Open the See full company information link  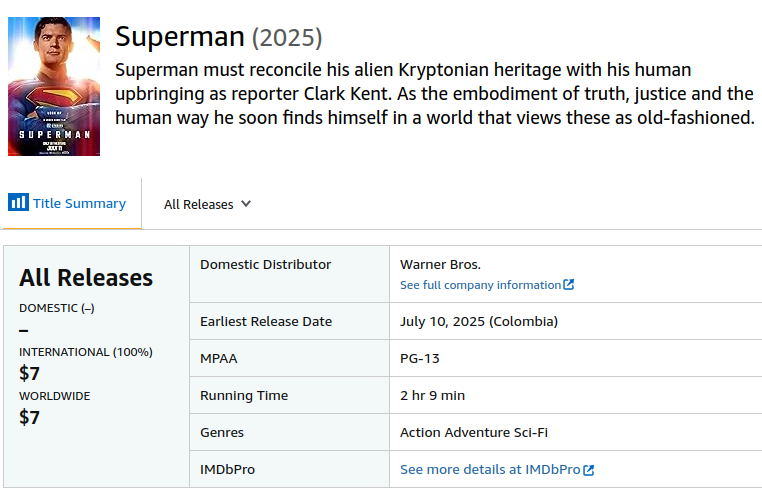point(480,285)
